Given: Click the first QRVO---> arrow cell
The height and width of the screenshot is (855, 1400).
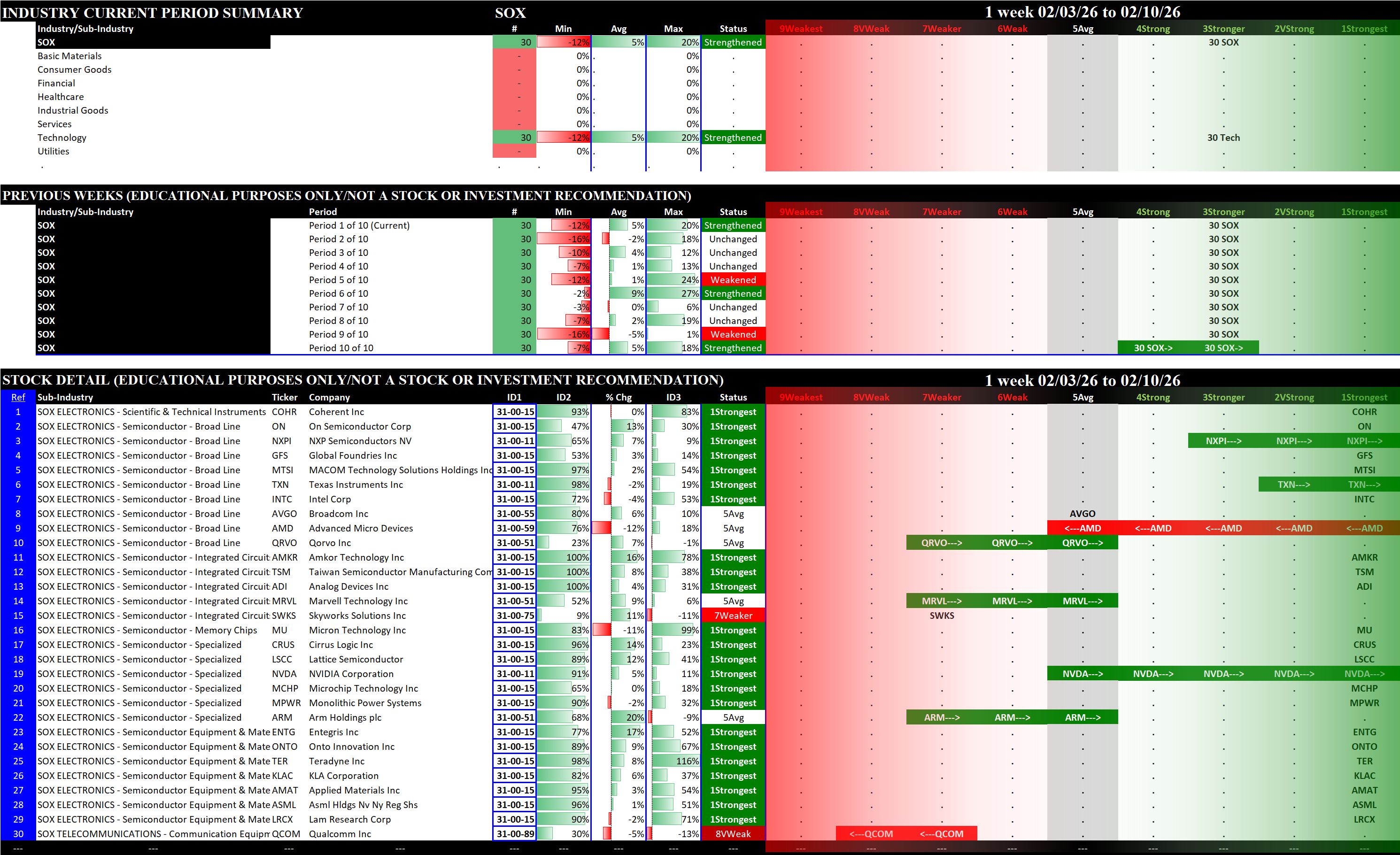Looking at the screenshot, I should [x=942, y=543].
